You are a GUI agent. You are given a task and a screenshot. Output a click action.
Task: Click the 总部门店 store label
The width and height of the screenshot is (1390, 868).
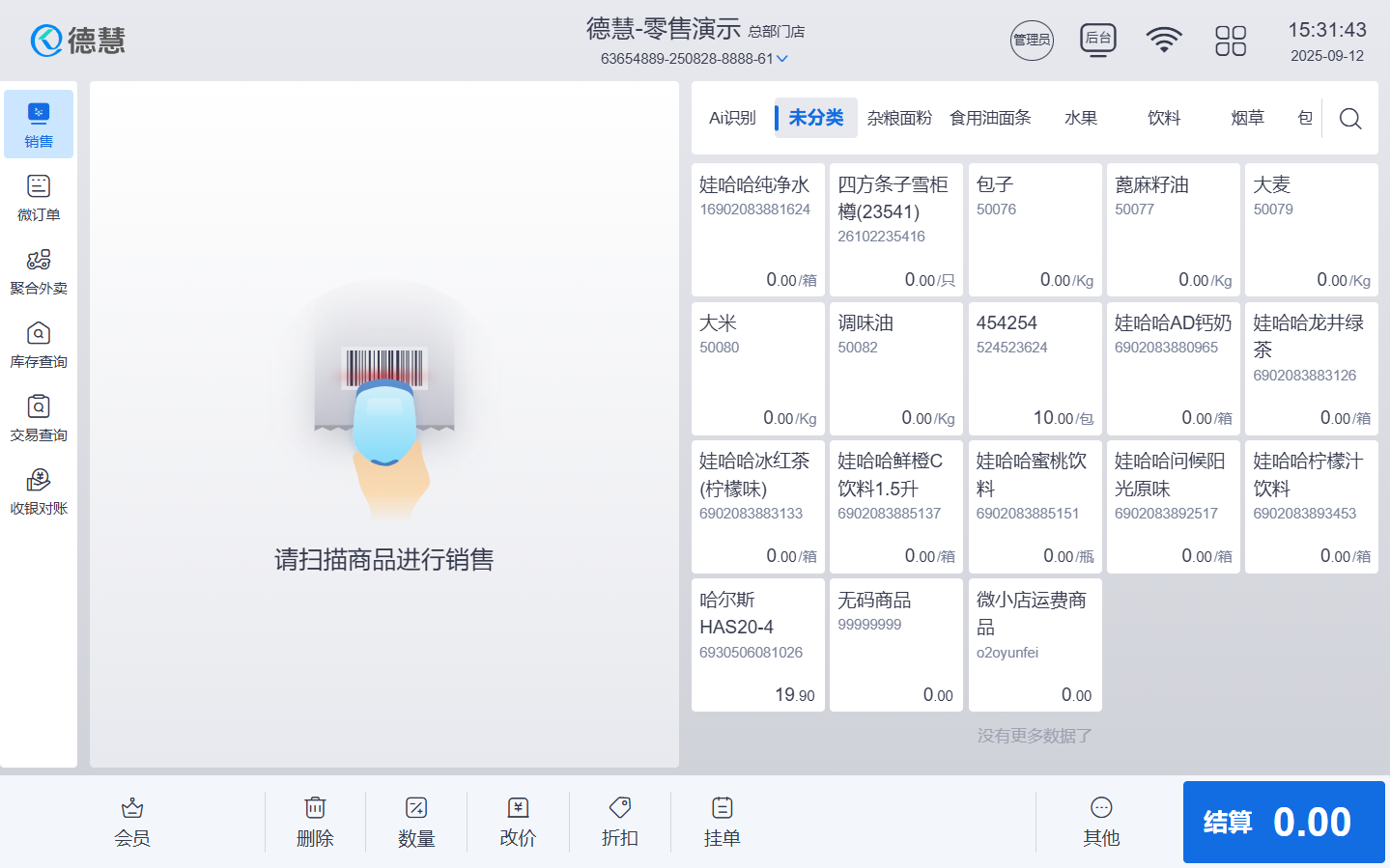(x=777, y=32)
